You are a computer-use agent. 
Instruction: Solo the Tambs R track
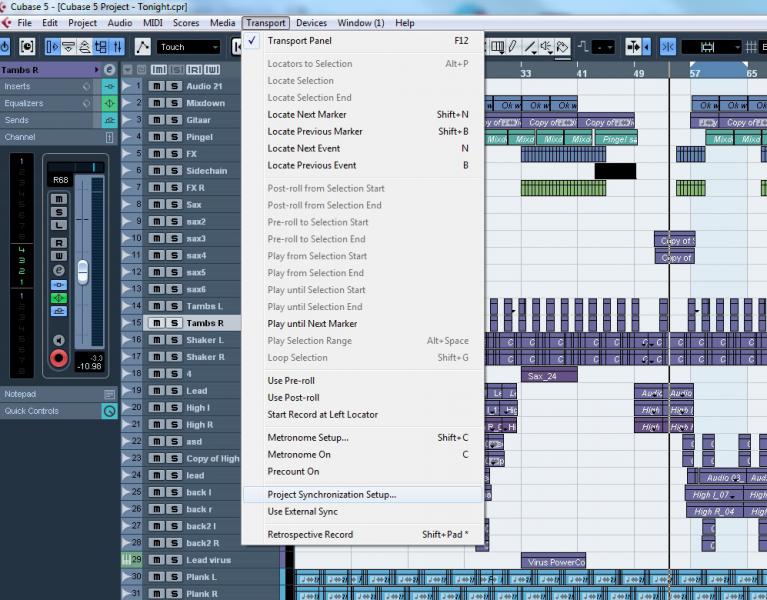point(174,323)
